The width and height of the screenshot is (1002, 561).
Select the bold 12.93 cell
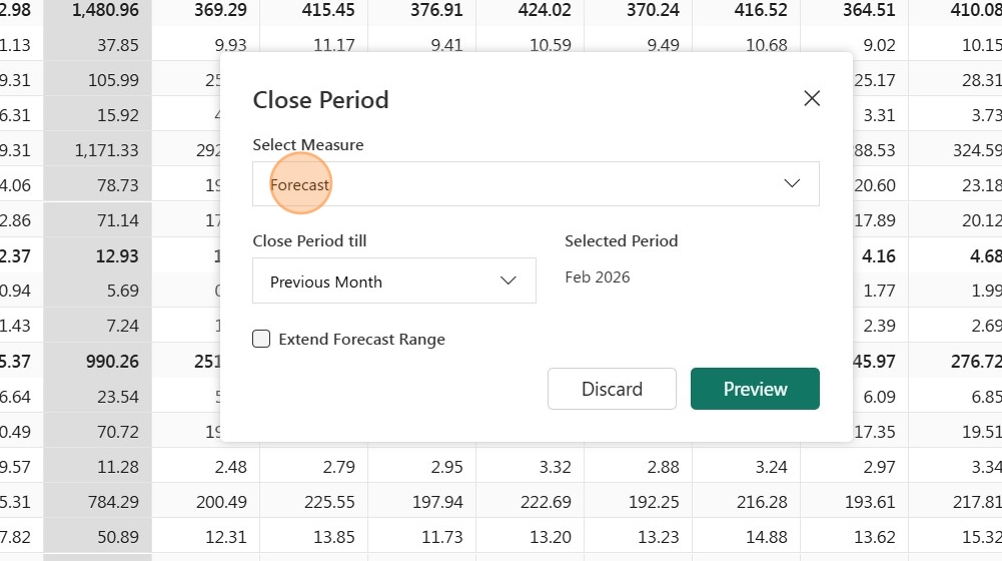pos(98,256)
